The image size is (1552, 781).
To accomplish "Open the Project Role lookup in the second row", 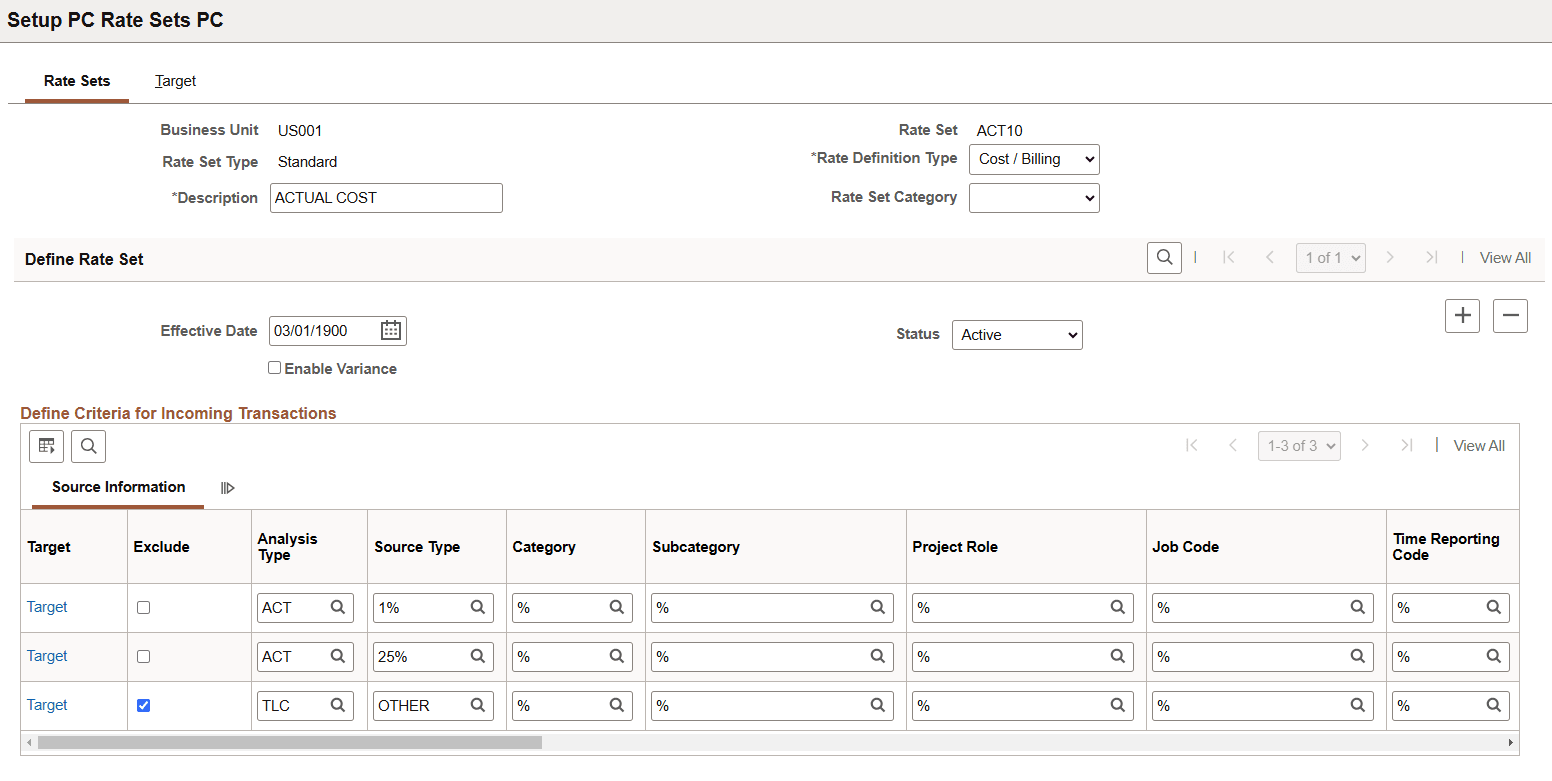I will tap(1118, 656).
